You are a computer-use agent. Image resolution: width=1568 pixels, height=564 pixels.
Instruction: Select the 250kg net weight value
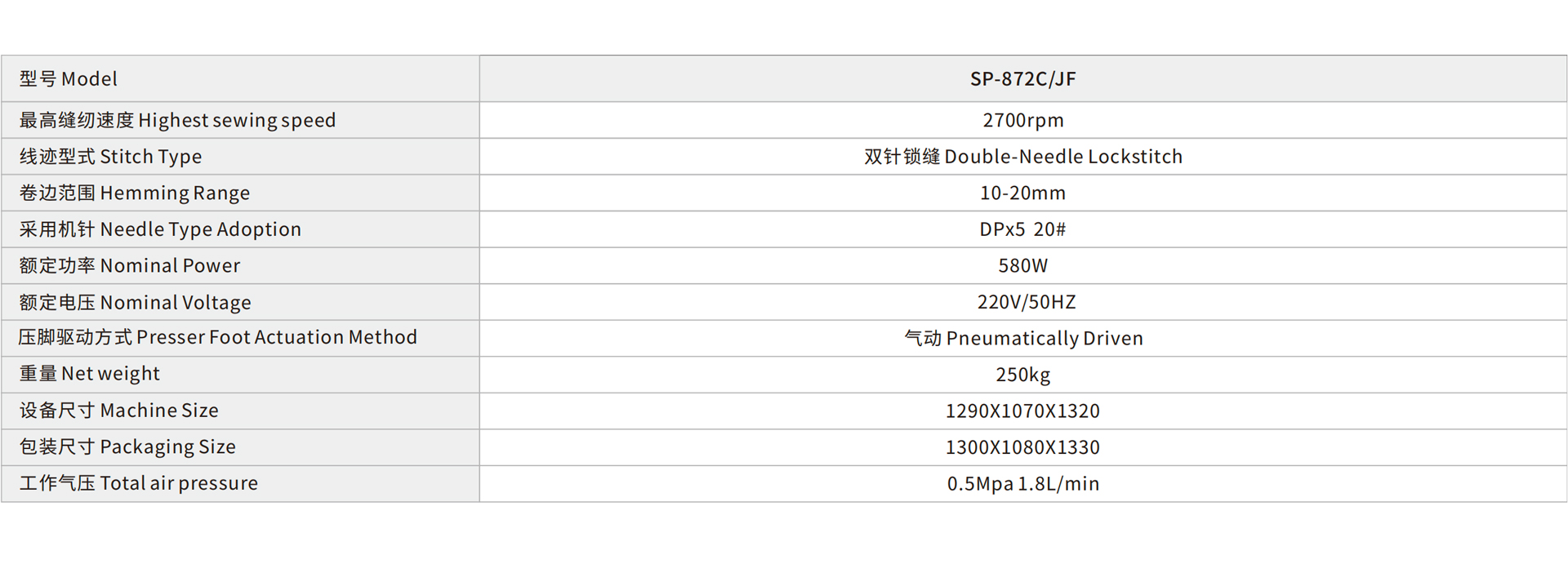tap(1022, 375)
